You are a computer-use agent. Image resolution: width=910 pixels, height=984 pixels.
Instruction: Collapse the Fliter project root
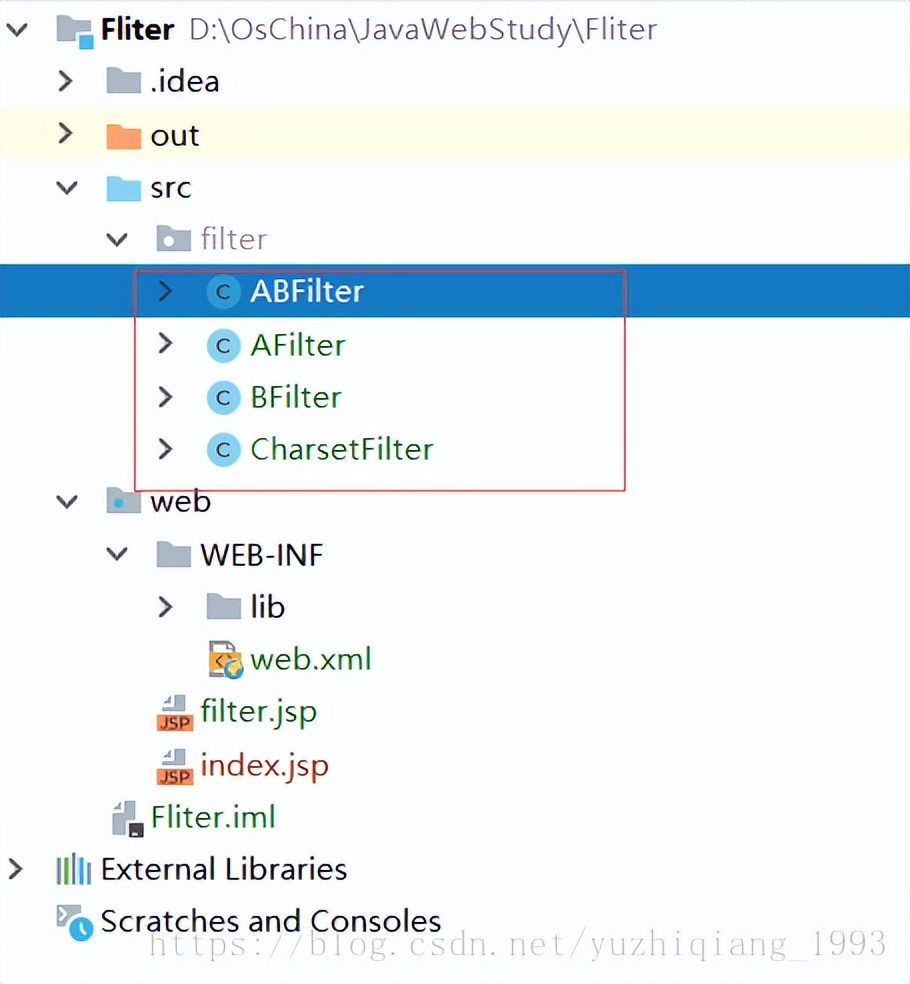click(17, 29)
